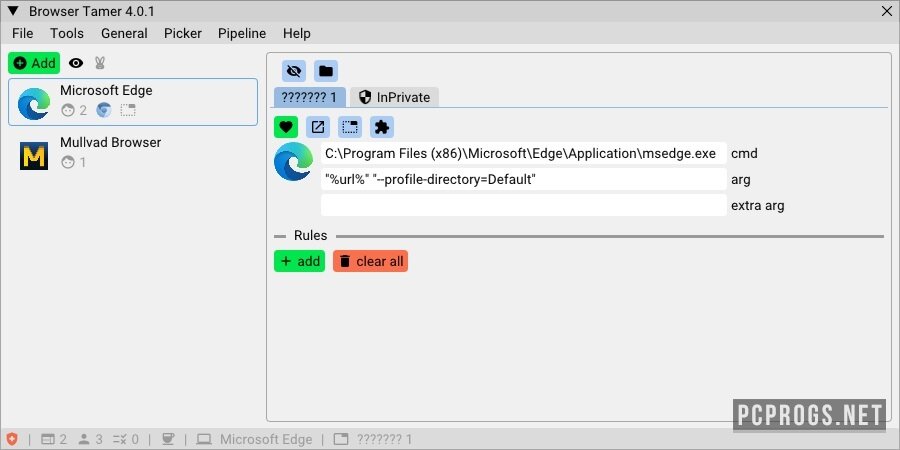Click the puzzle piece extension button
Image resolution: width=900 pixels, height=450 pixels.
382,127
